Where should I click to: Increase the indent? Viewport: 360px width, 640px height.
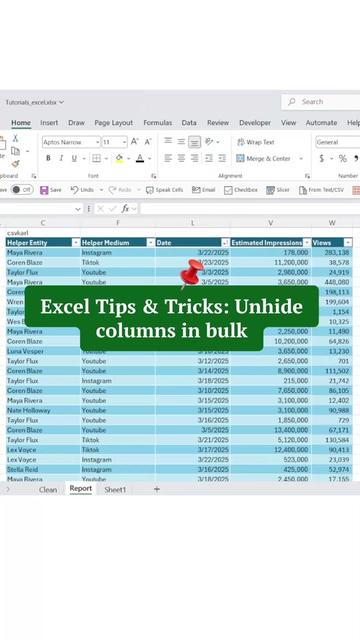pyautogui.click(x=222, y=158)
